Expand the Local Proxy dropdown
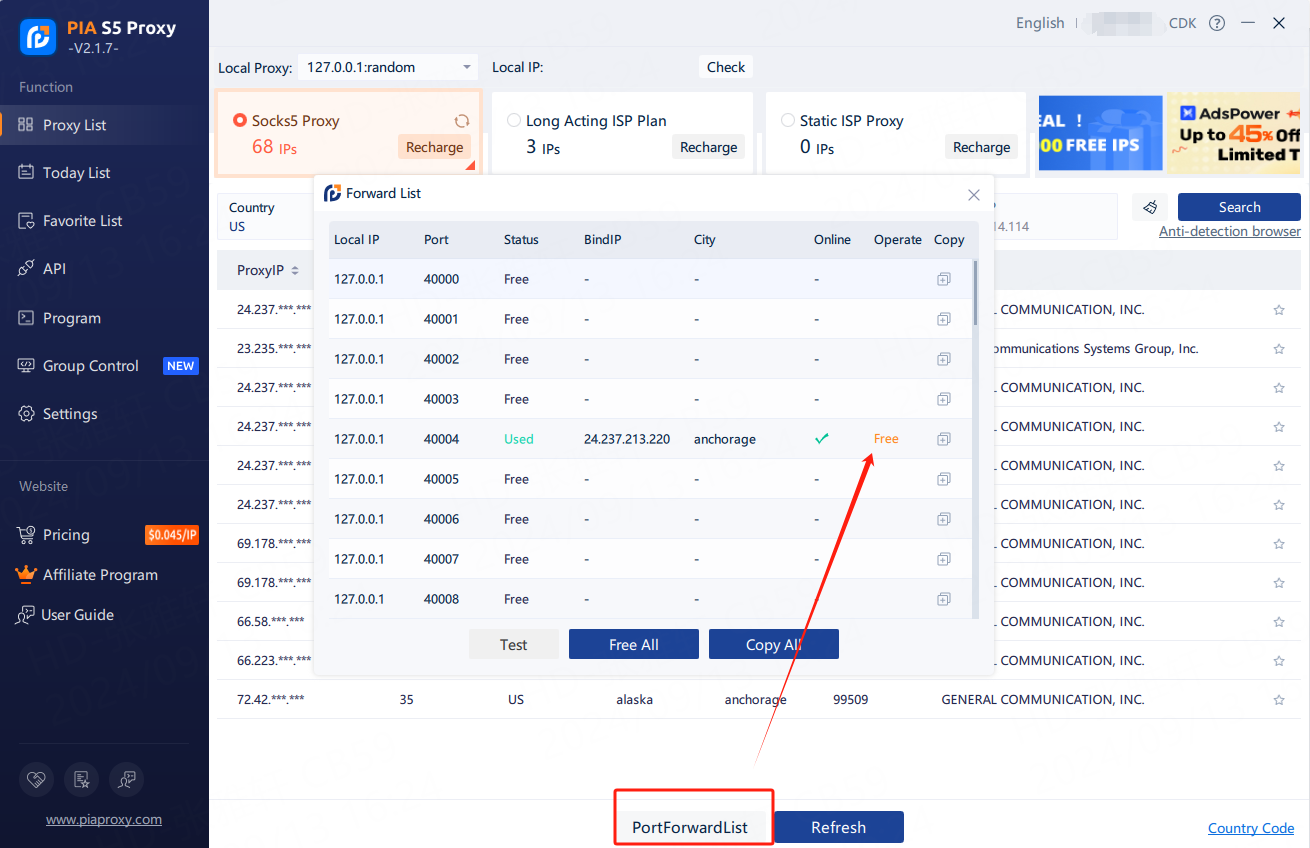This screenshot has width=1310, height=848. click(x=467, y=68)
